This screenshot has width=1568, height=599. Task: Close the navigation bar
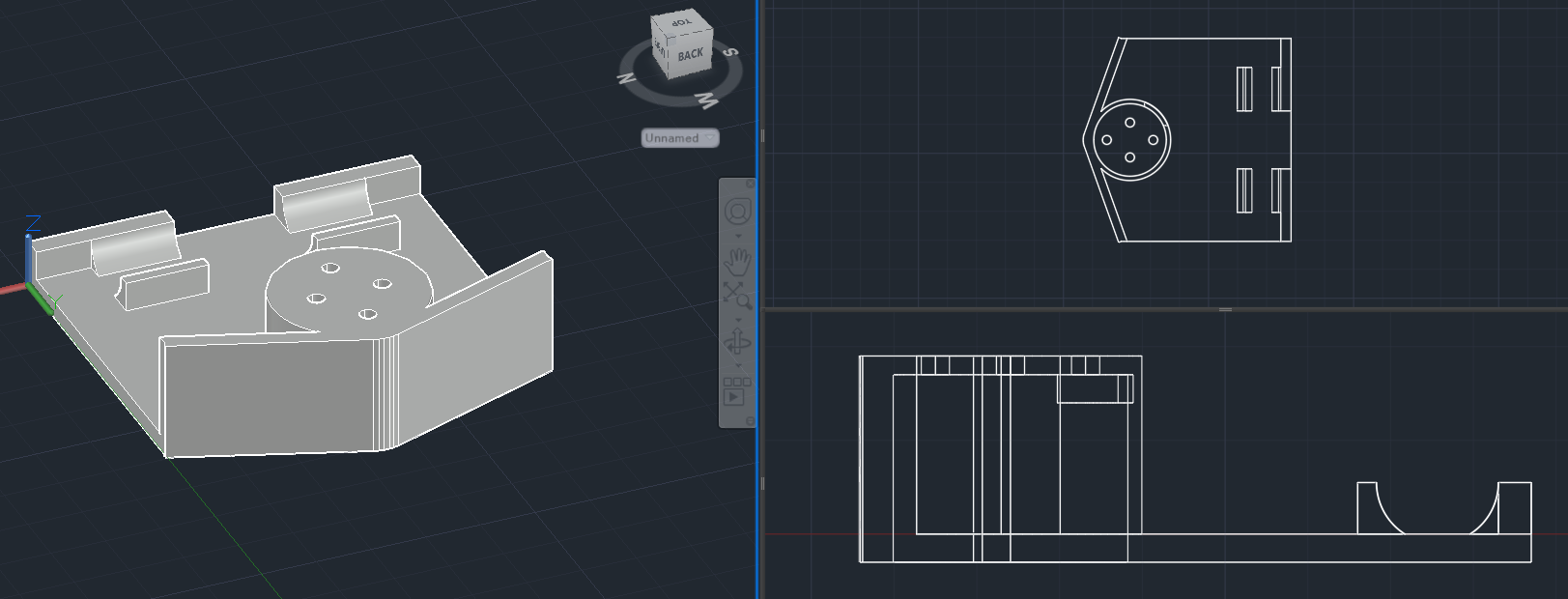tap(751, 184)
